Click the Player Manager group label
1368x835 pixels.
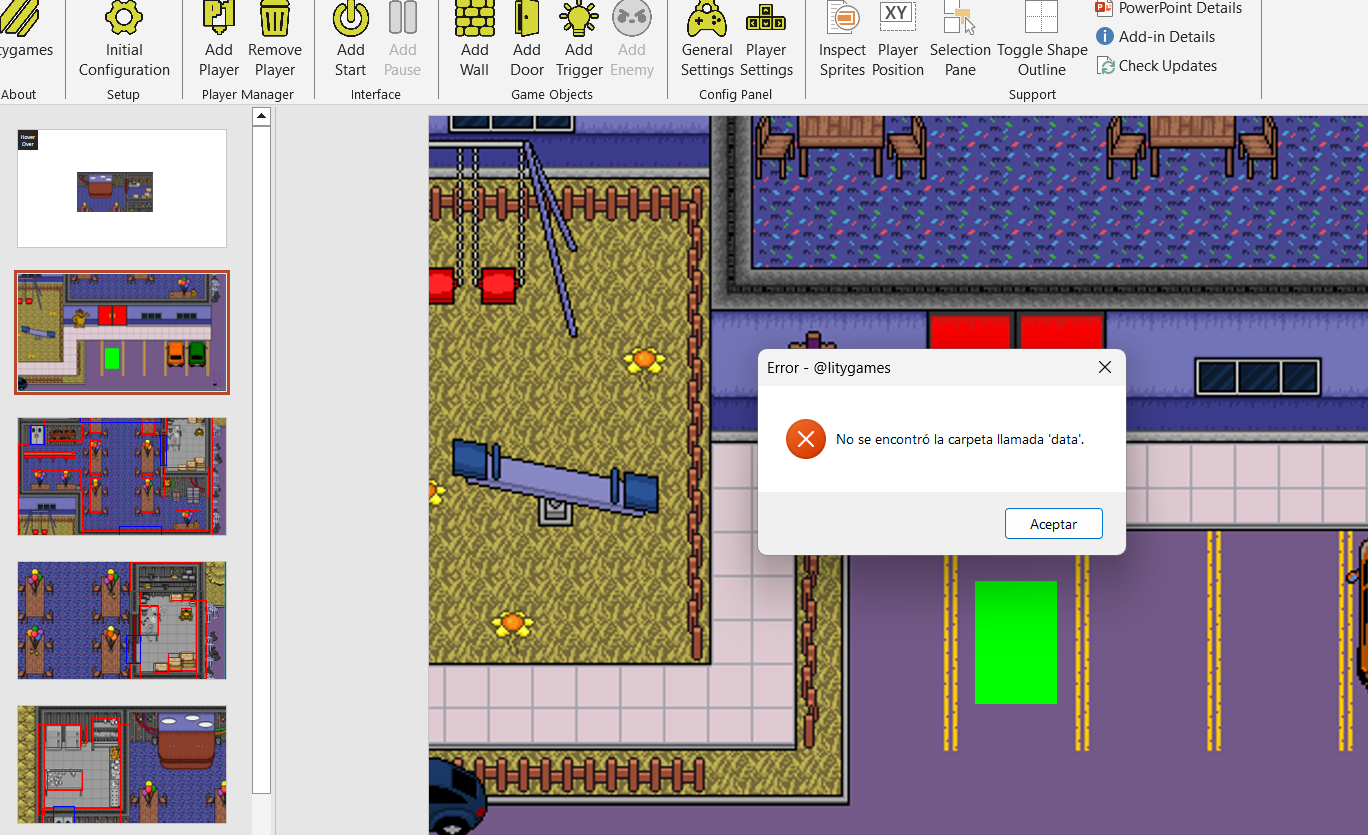(x=248, y=95)
